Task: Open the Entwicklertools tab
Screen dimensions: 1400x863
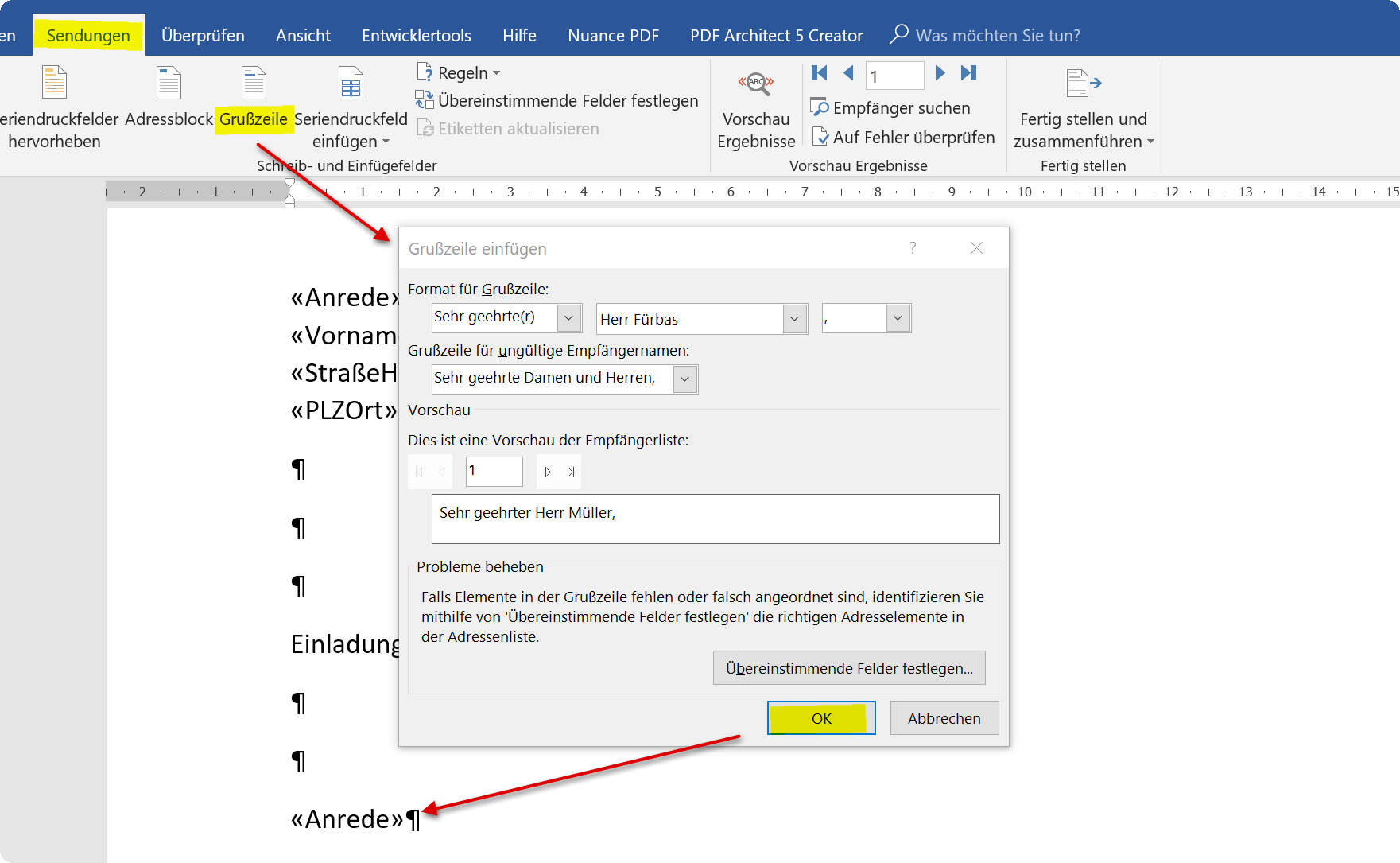Action: pos(417,36)
